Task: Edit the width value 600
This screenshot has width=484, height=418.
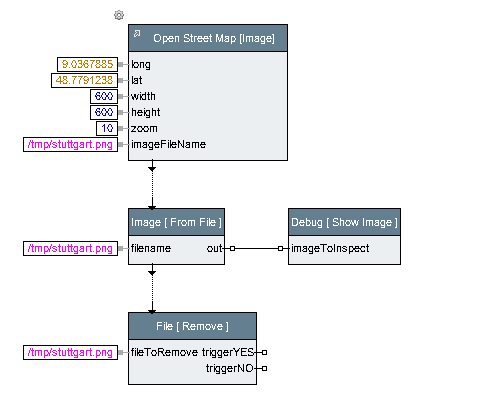Action: [x=104, y=96]
